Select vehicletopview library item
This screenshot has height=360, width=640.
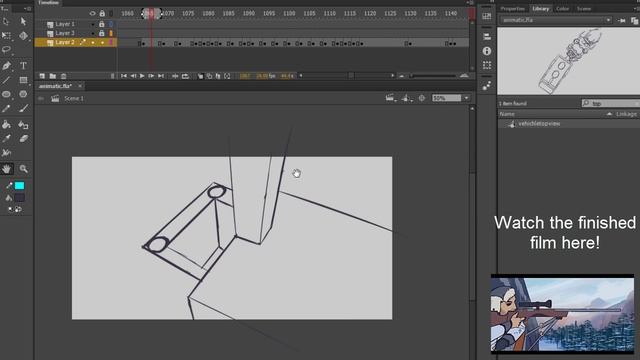(x=539, y=124)
